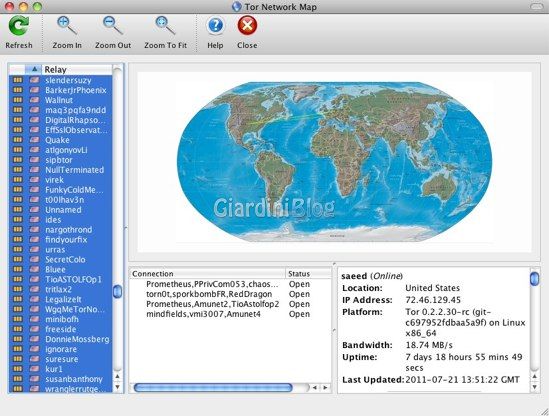This screenshot has height=416, width=549.
Task: Select relay DonnieMossberg
Action: coord(77,339)
